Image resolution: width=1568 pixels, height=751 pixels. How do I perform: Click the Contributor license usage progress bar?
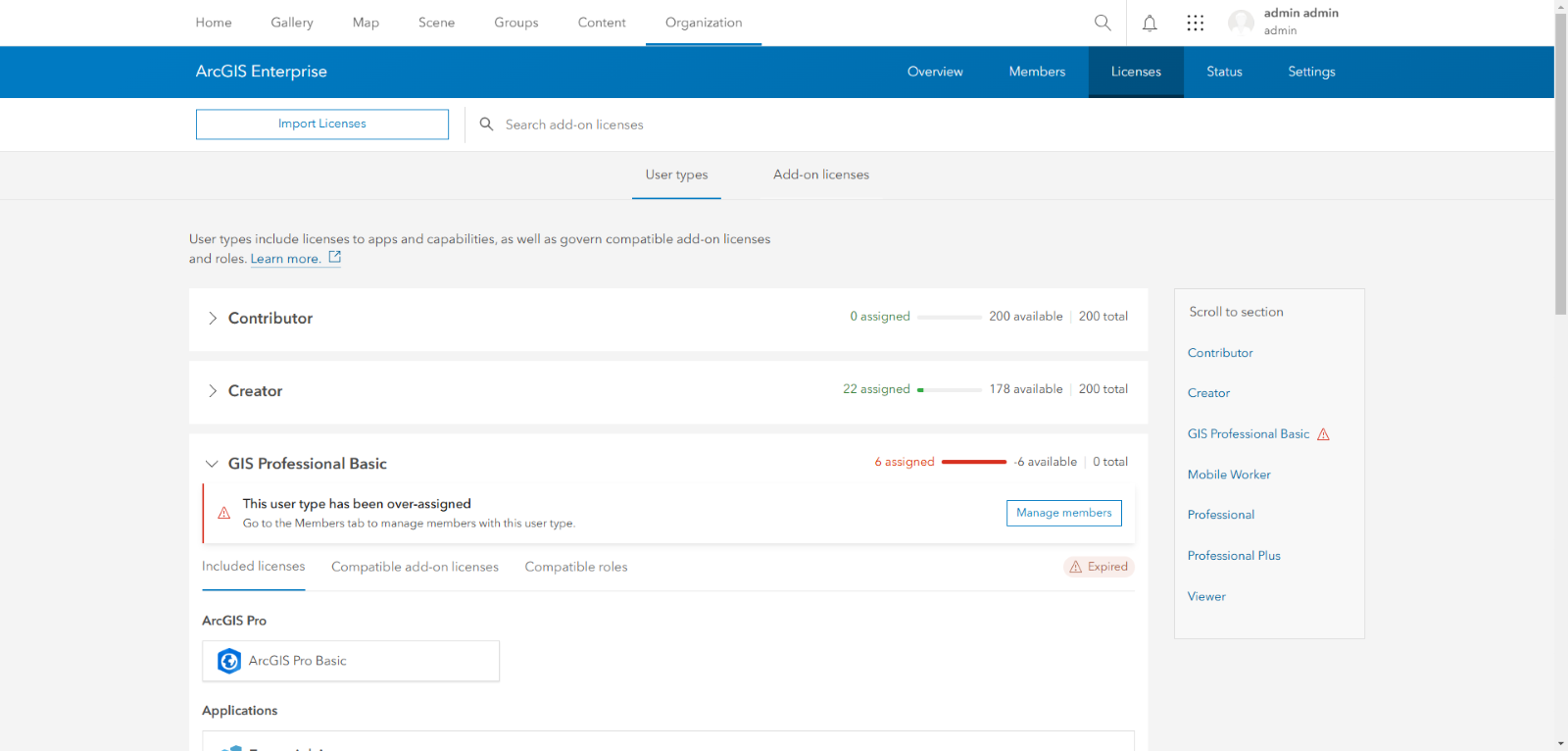pyautogui.click(x=950, y=318)
